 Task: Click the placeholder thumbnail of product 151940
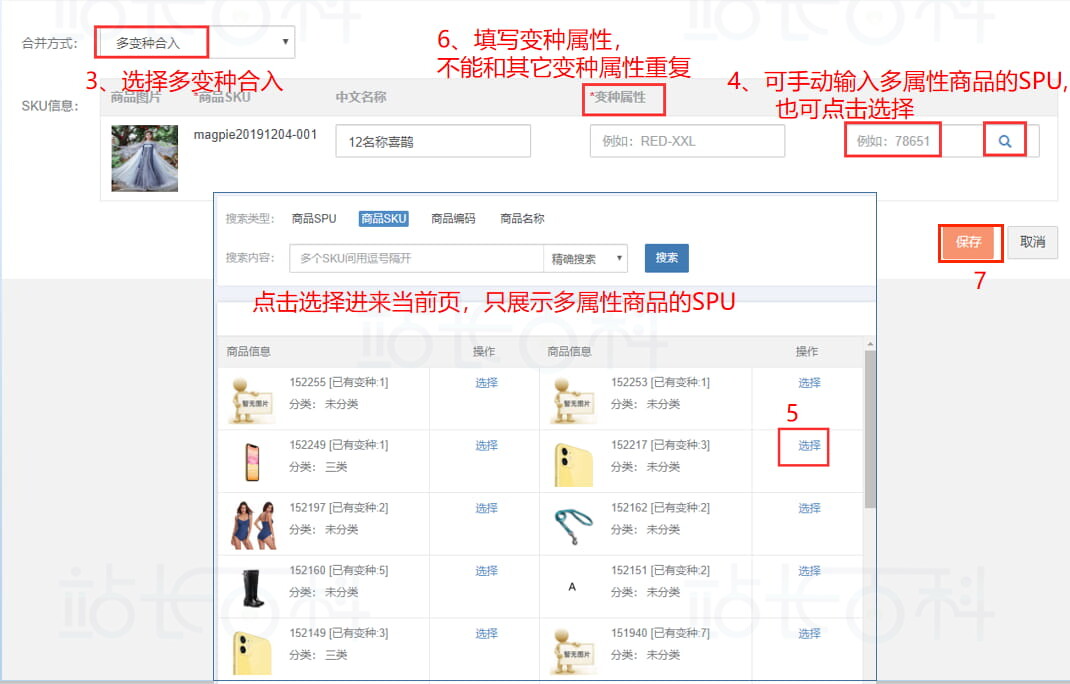[x=573, y=652]
